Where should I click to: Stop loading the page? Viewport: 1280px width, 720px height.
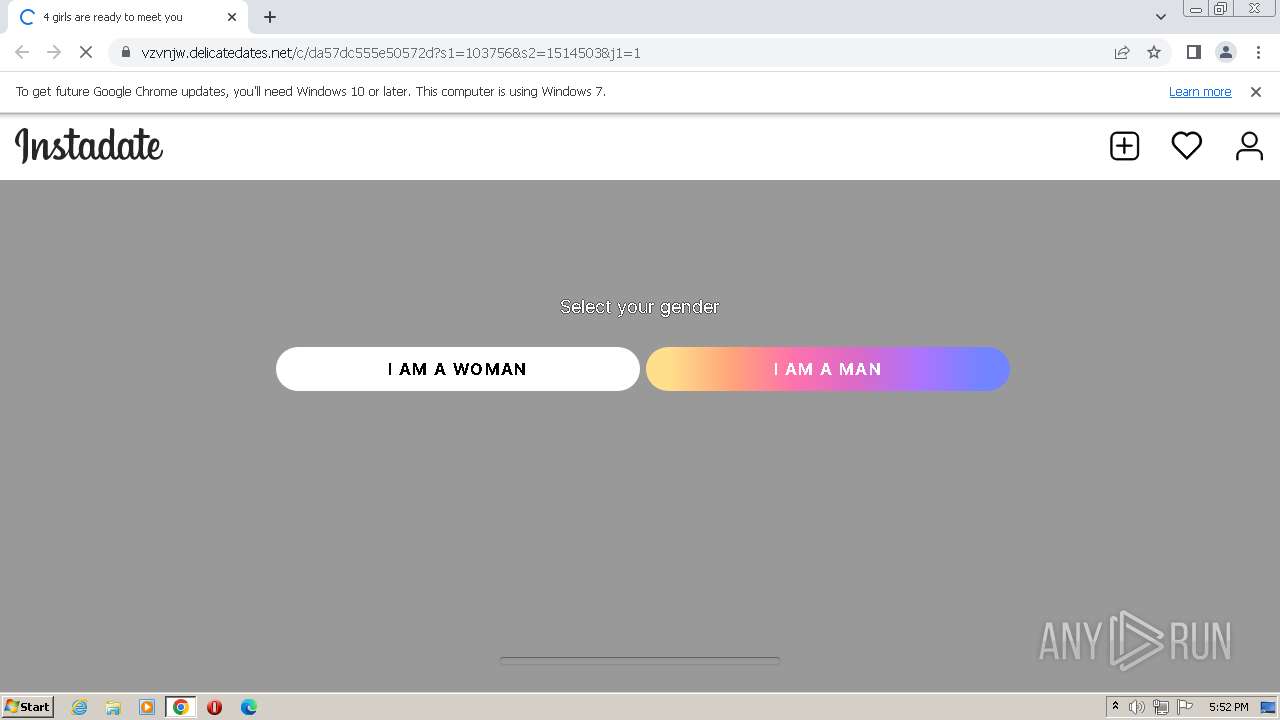86,52
